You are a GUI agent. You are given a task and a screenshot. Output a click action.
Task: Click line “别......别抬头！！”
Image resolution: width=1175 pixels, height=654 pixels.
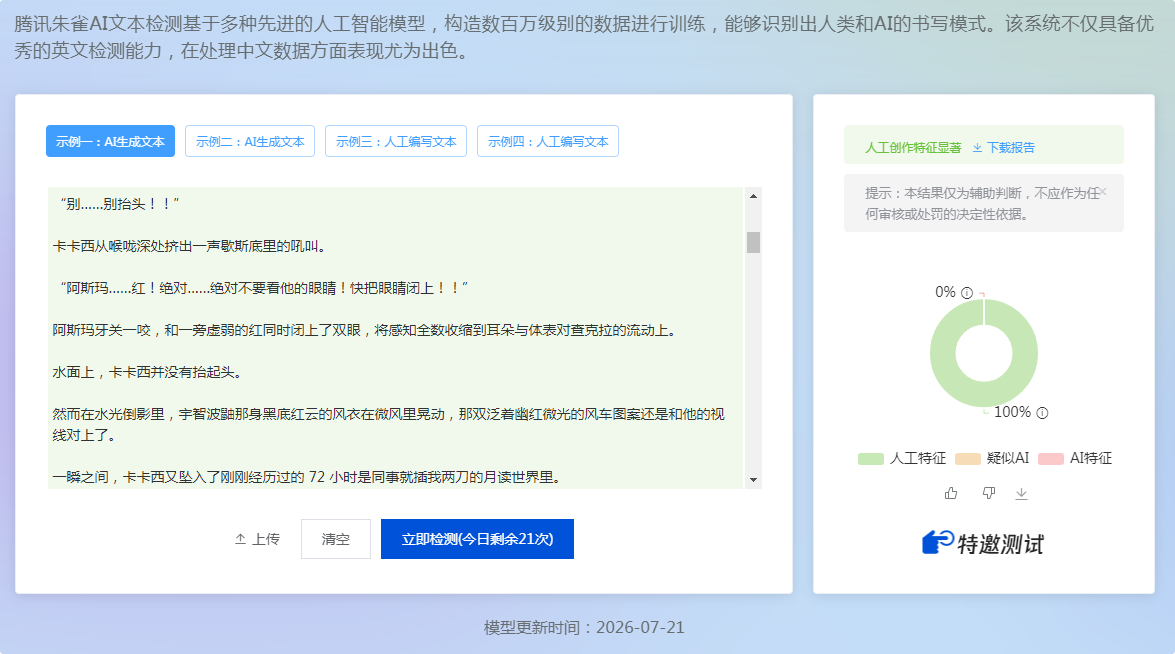[x=119, y=204]
